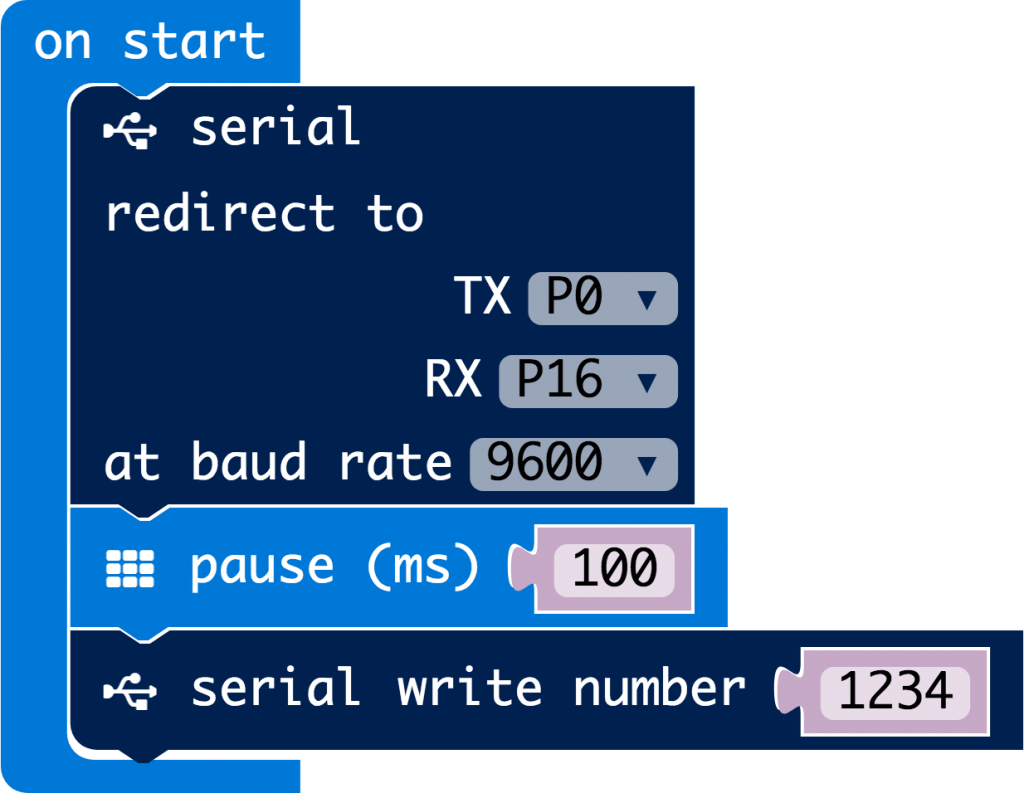1024x793 pixels.
Task: Edit the number field showing 1234
Action: (x=895, y=690)
